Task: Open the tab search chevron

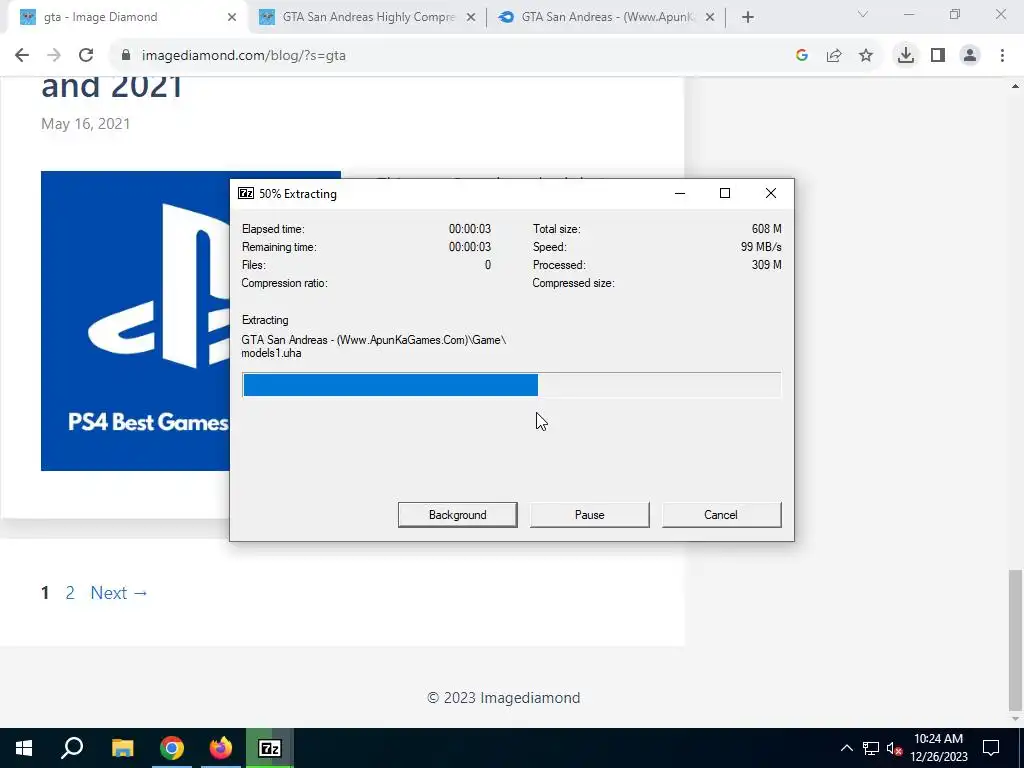Action: click(x=863, y=14)
